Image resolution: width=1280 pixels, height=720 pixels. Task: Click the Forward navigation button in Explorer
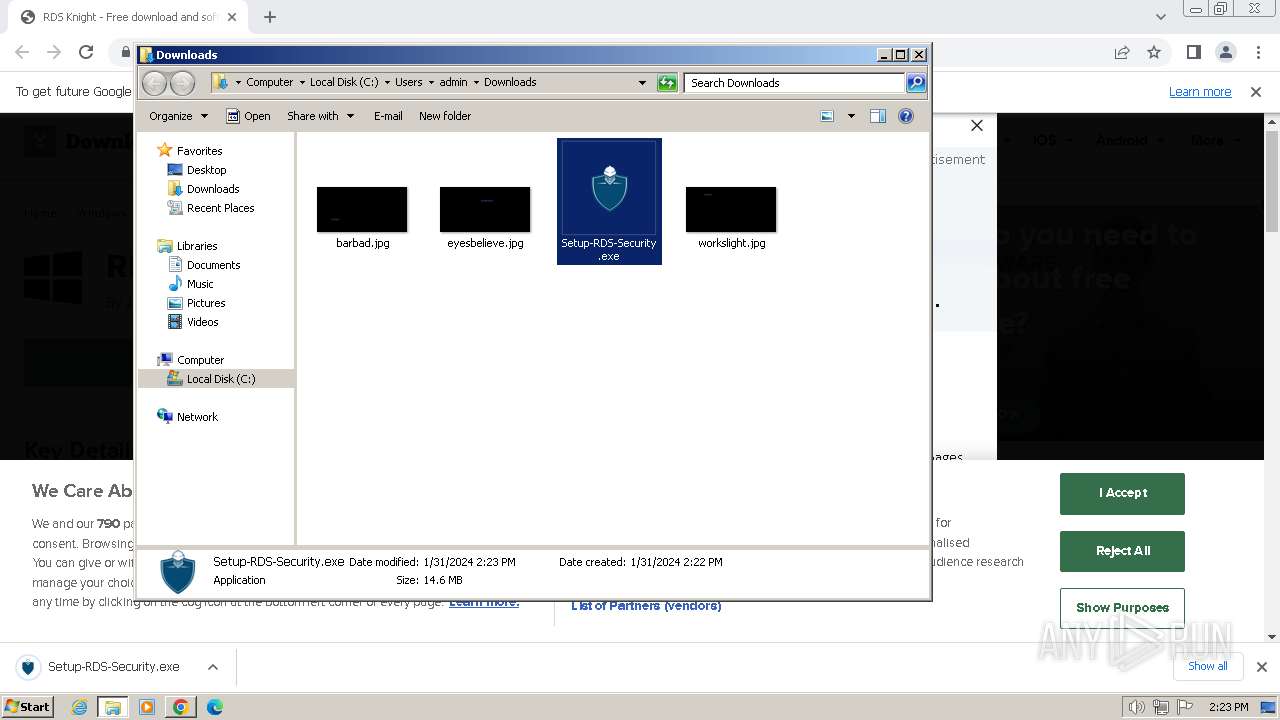click(183, 83)
